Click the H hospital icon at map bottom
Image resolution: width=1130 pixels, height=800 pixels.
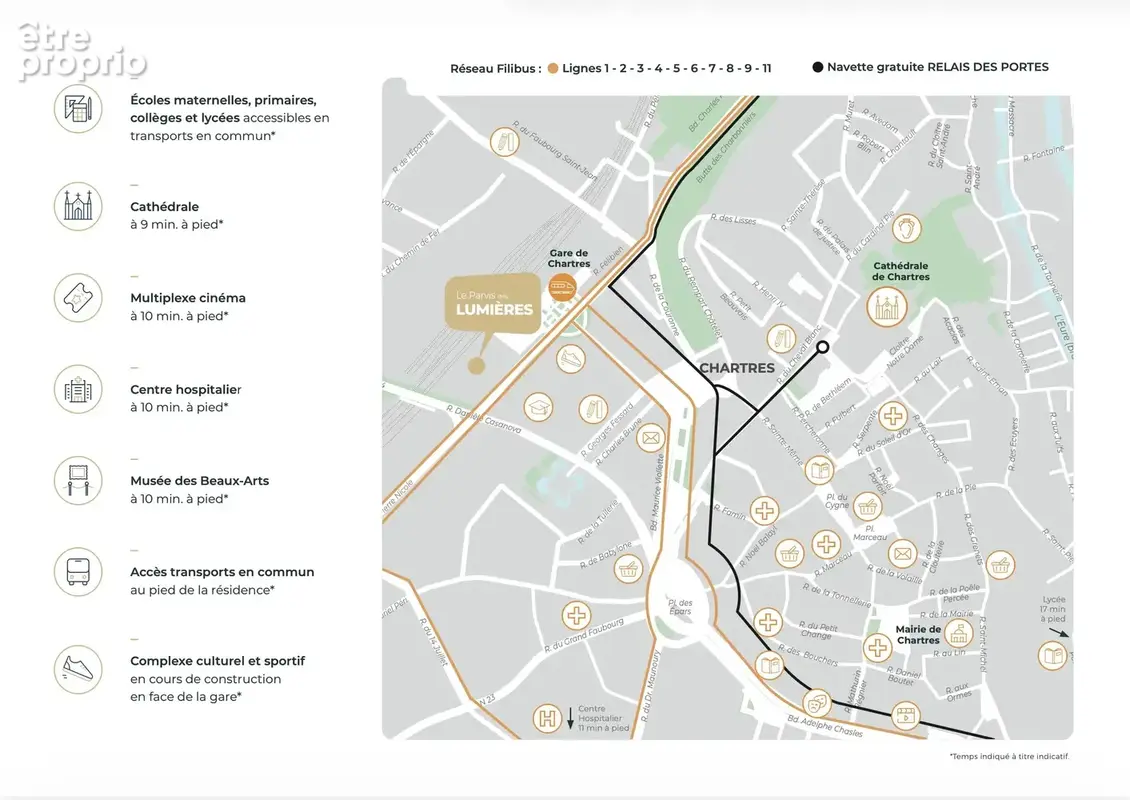point(548,719)
